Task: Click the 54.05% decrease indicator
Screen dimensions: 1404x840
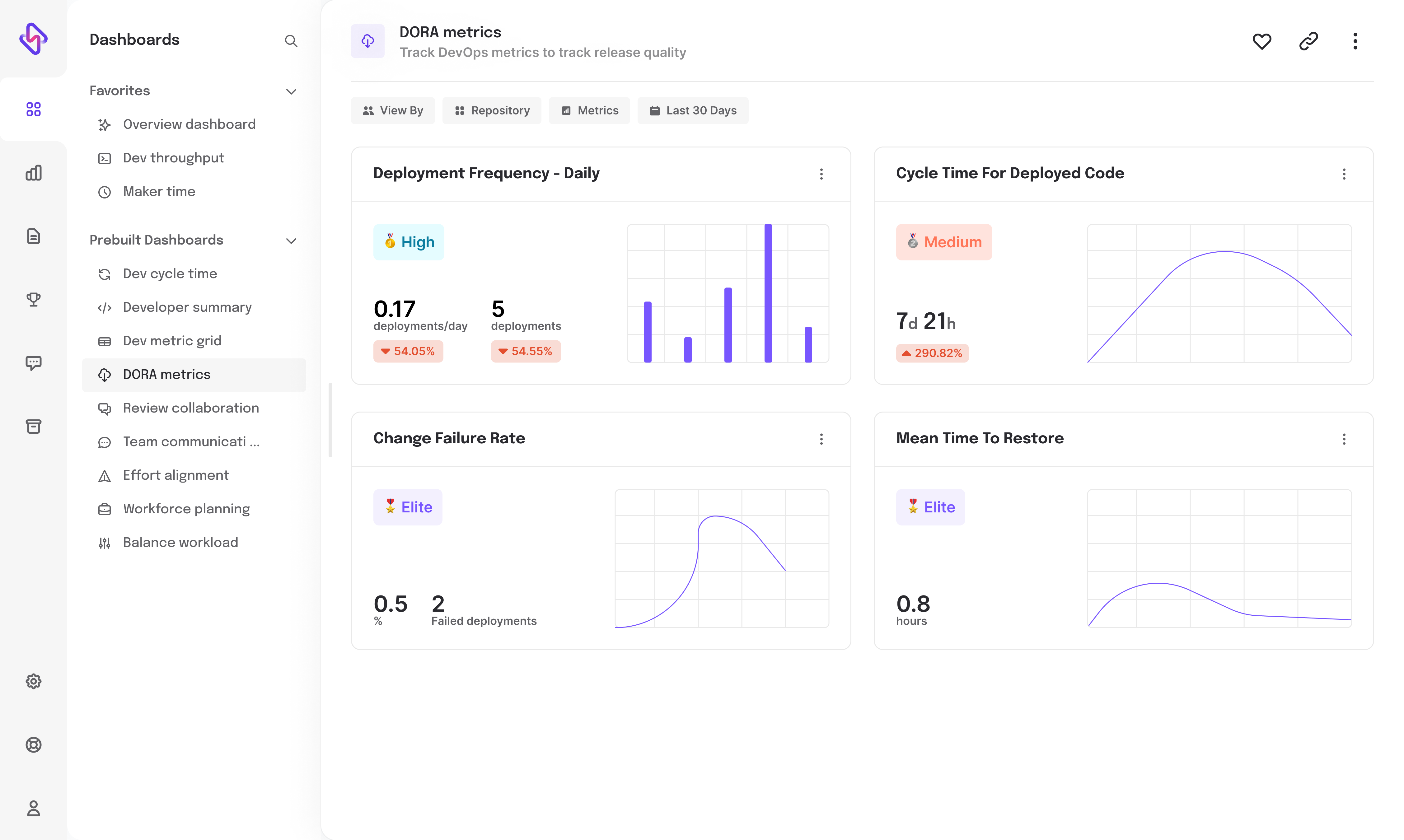Action: coord(408,351)
